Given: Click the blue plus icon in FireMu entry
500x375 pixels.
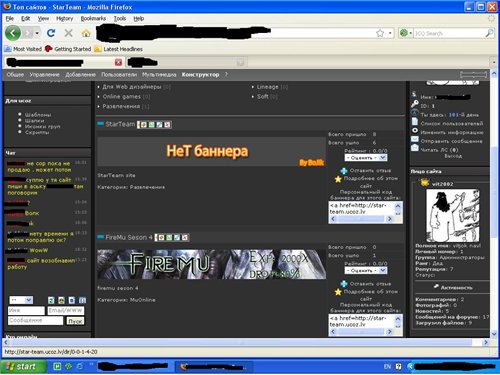Looking at the screenshot, I should click(344, 284).
